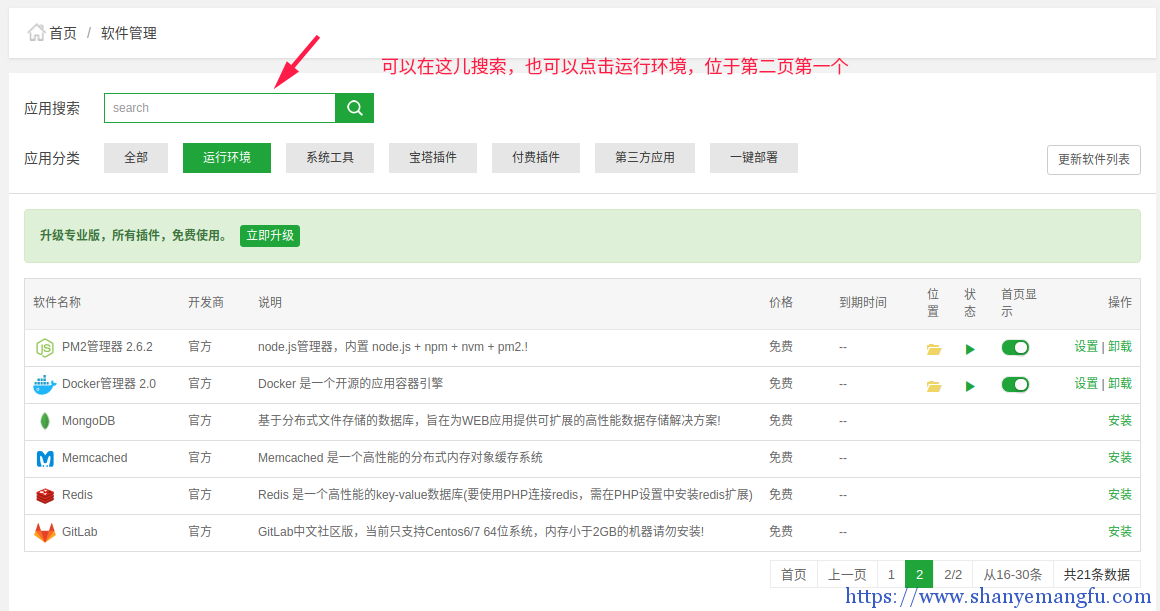Click the green search magnifier icon

pyautogui.click(x=354, y=107)
